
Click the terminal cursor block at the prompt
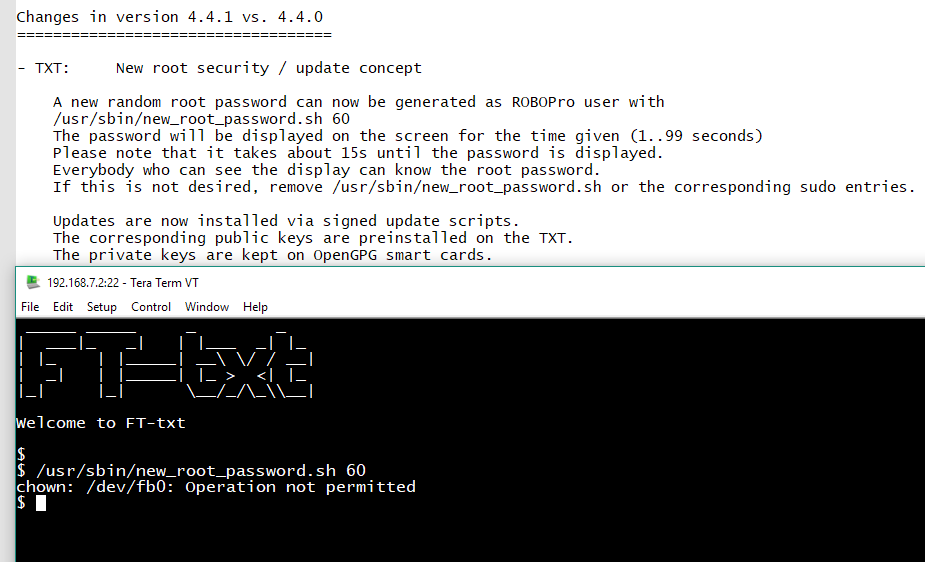pyautogui.click(x=41, y=503)
